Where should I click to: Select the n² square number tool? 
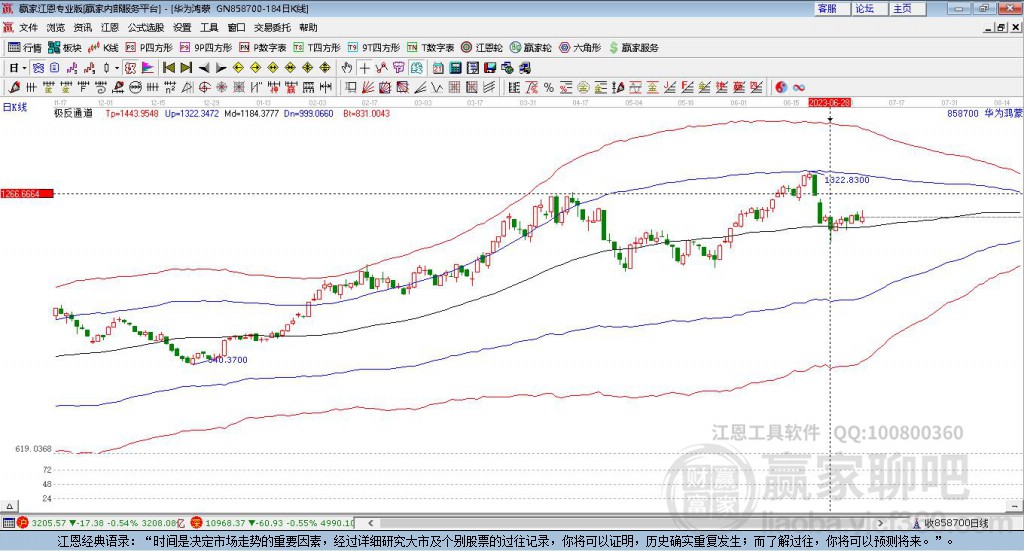(x=170, y=87)
